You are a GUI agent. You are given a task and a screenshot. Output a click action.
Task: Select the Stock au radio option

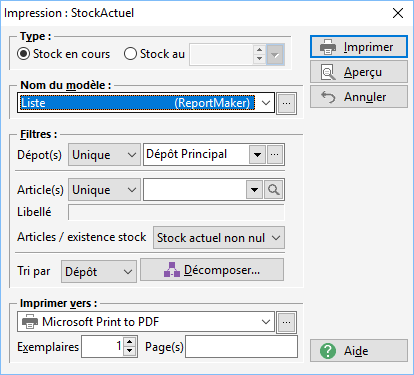click(x=130, y=54)
